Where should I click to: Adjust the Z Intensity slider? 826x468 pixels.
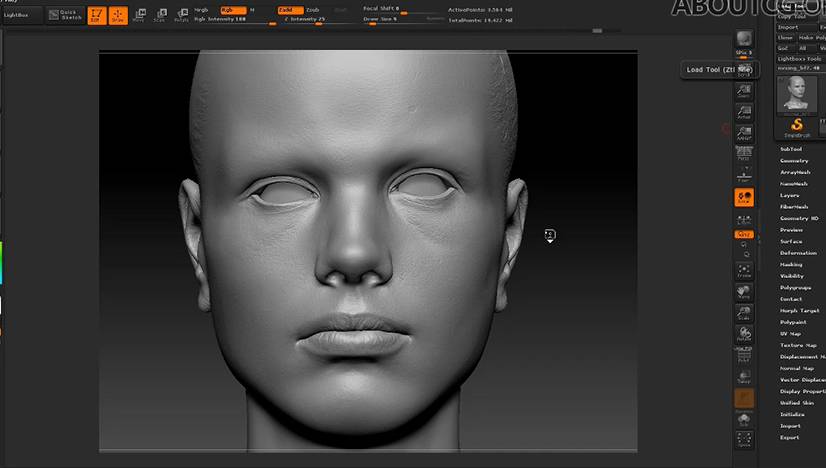pos(319,20)
